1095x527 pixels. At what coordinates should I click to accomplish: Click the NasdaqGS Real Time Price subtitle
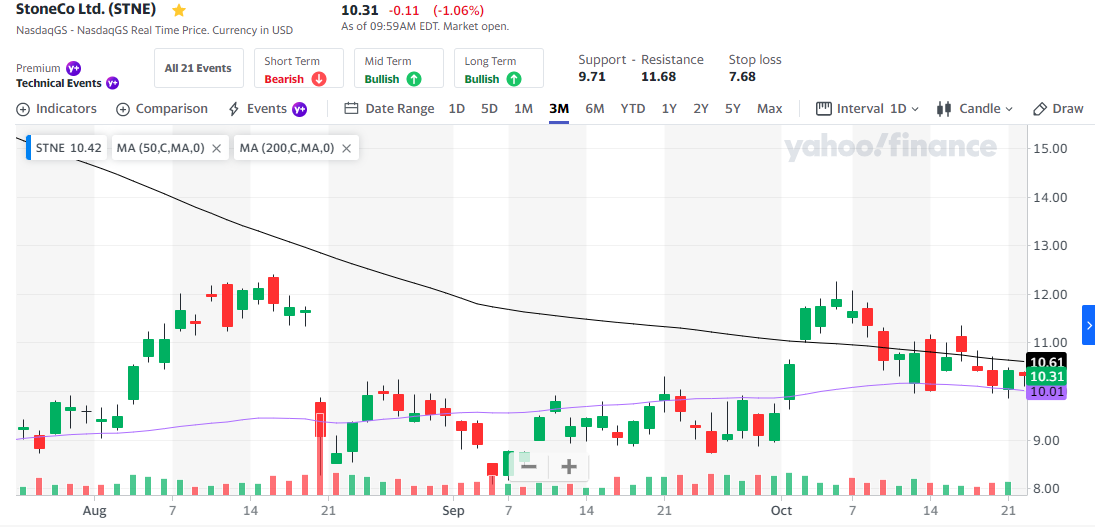154,31
